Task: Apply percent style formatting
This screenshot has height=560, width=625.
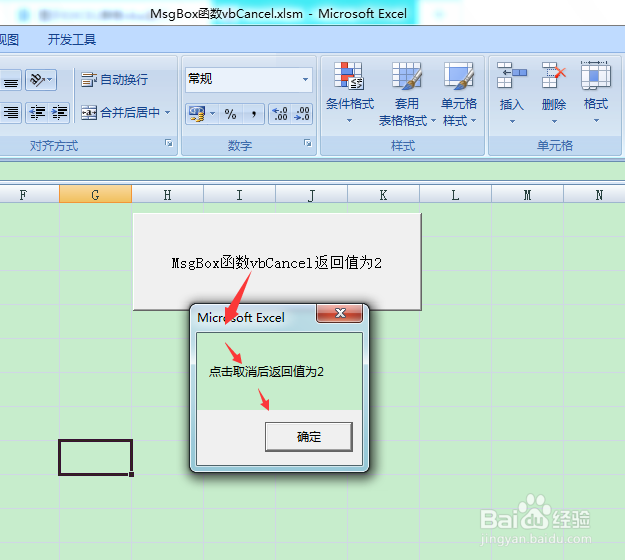Action: pos(230,114)
